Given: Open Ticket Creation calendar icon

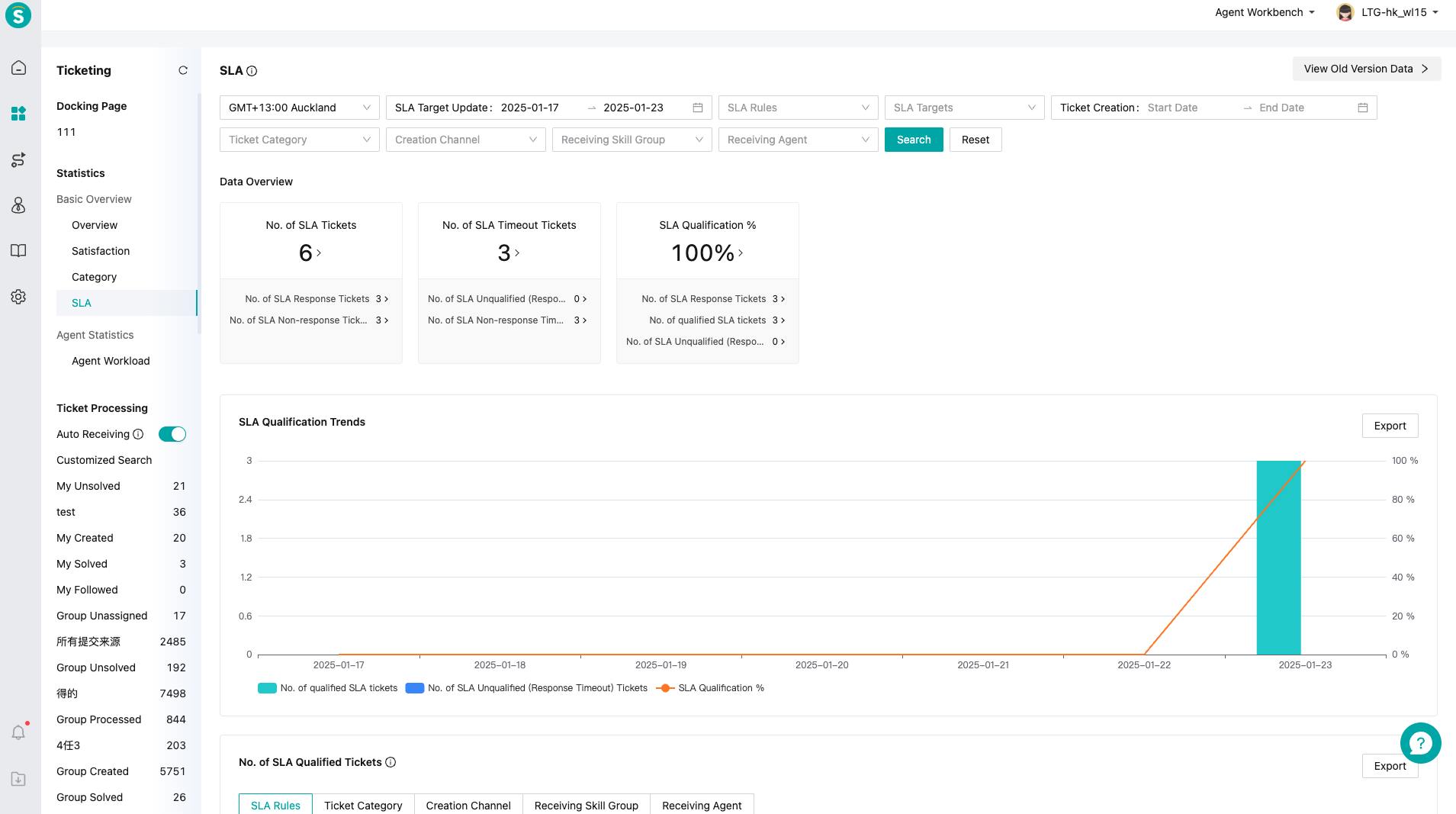Looking at the screenshot, I should pyautogui.click(x=1363, y=108).
